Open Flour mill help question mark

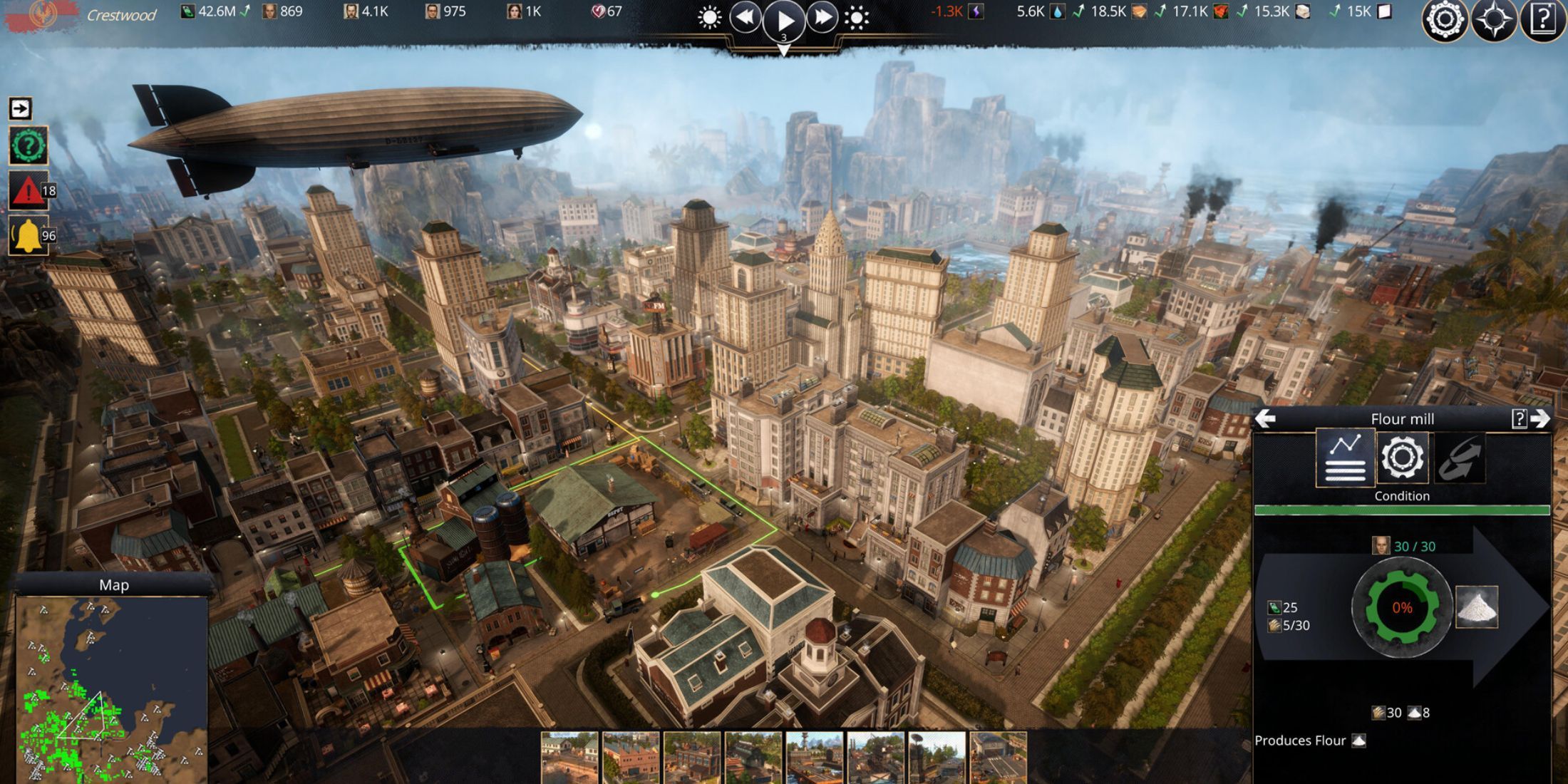1519,418
